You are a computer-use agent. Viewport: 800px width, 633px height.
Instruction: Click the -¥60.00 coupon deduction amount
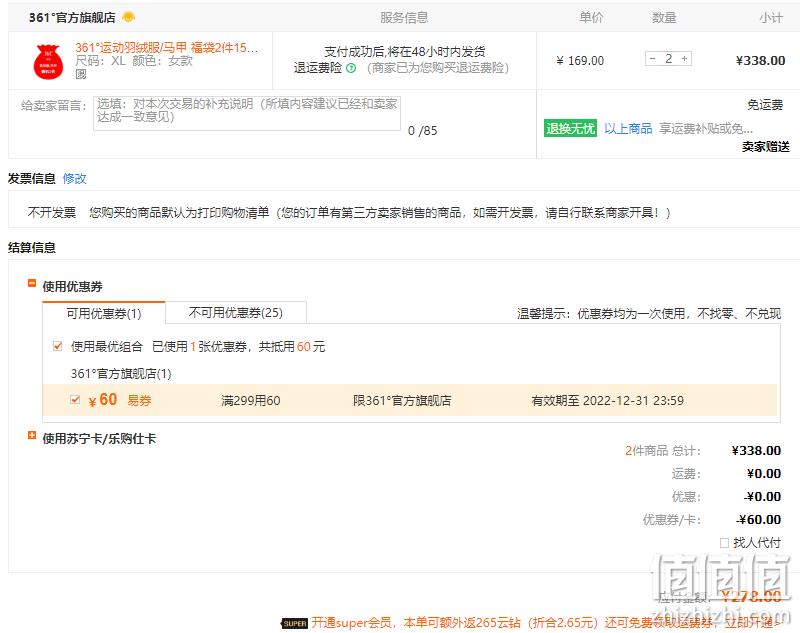point(759,520)
